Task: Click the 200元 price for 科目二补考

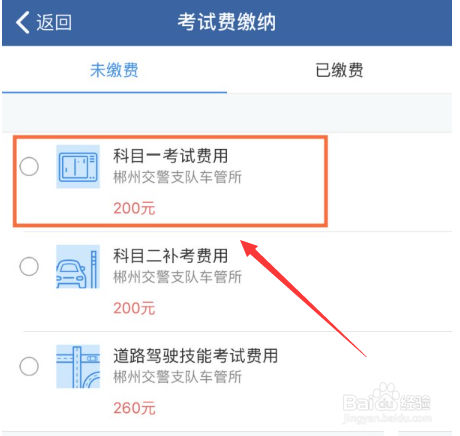Action: tap(134, 308)
